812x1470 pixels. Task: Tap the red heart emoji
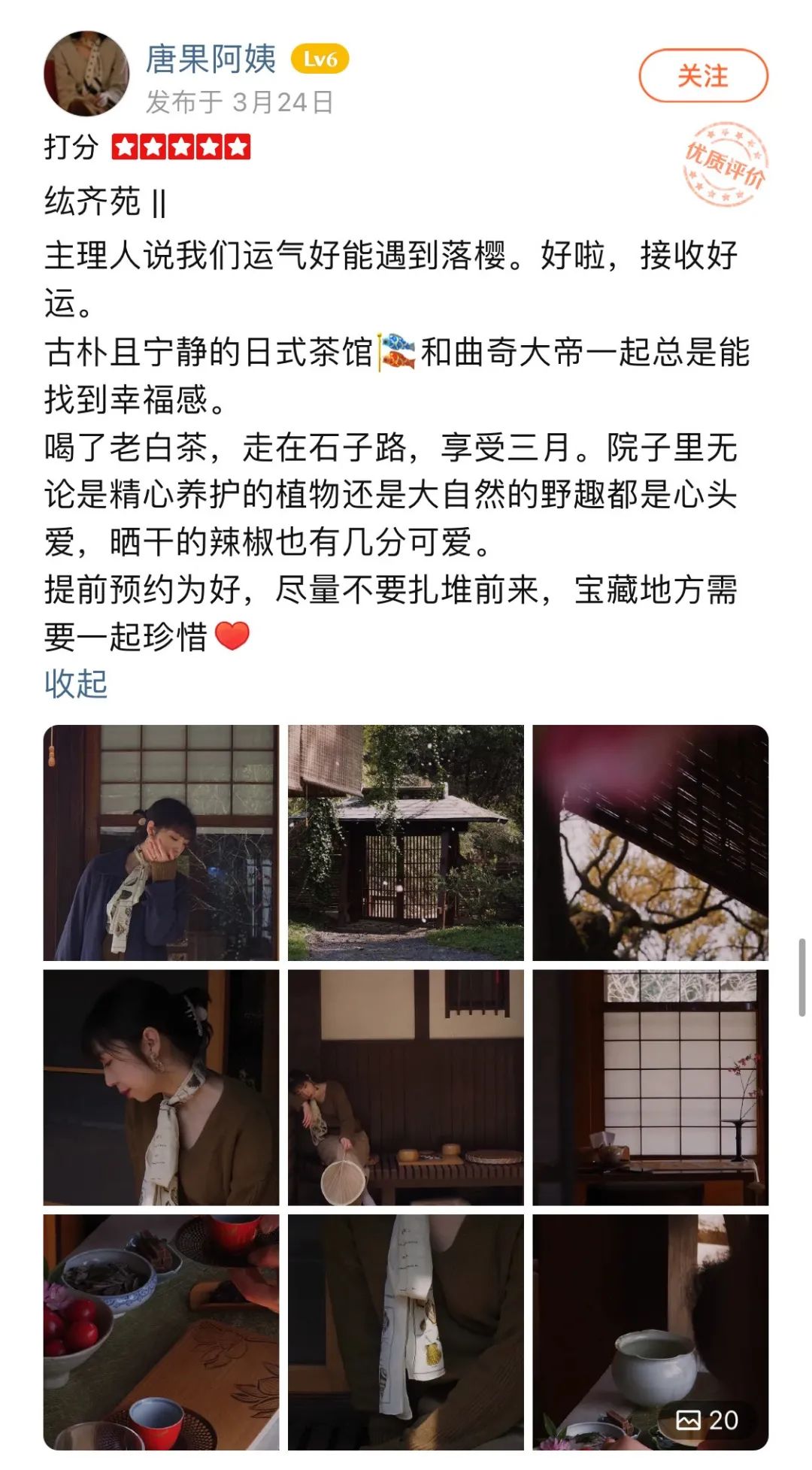click(x=232, y=636)
